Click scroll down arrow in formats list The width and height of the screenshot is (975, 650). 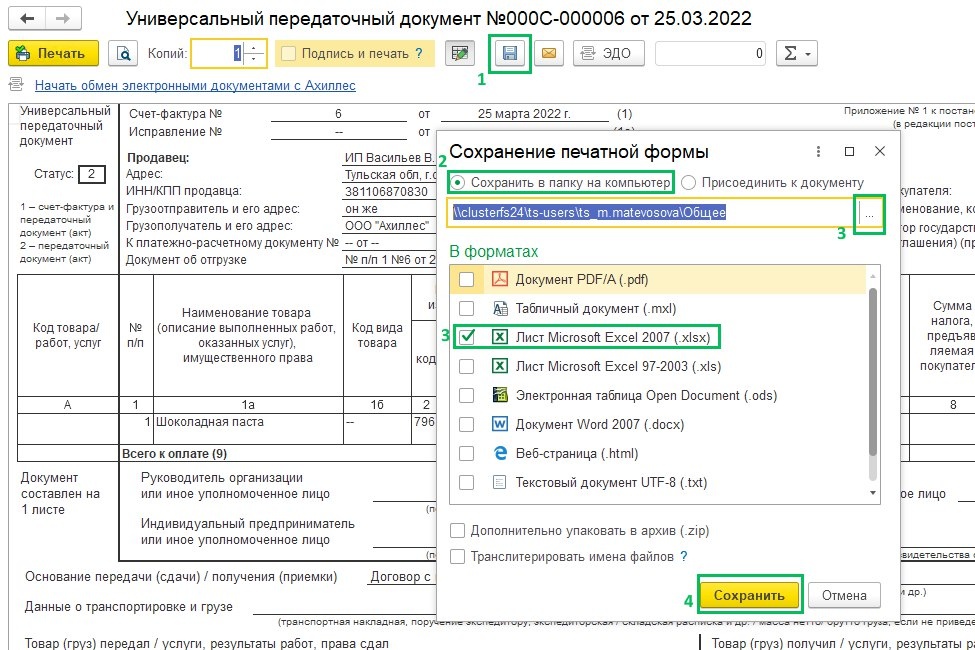coord(872,493)
